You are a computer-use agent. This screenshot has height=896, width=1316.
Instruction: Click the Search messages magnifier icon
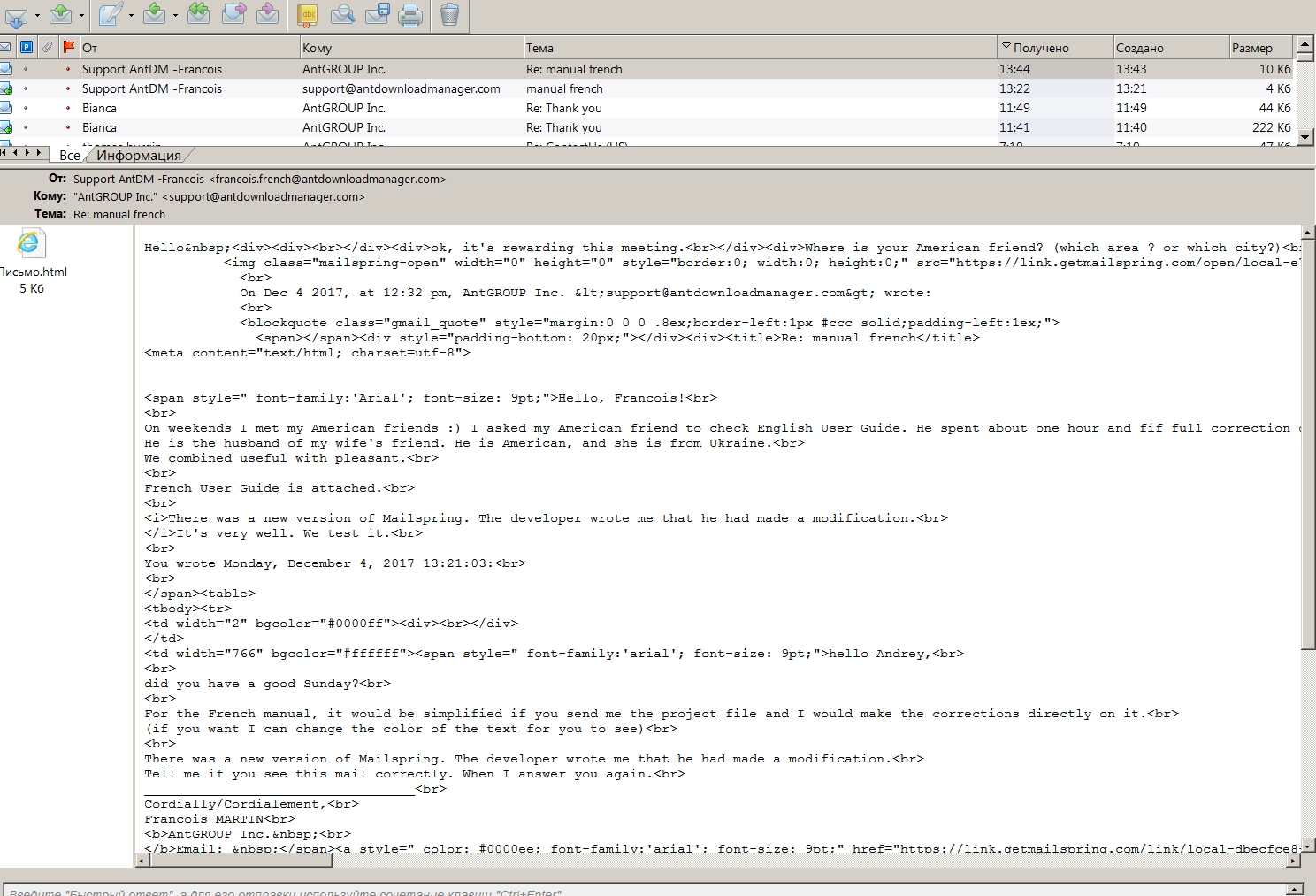click(x=343, y=15)
